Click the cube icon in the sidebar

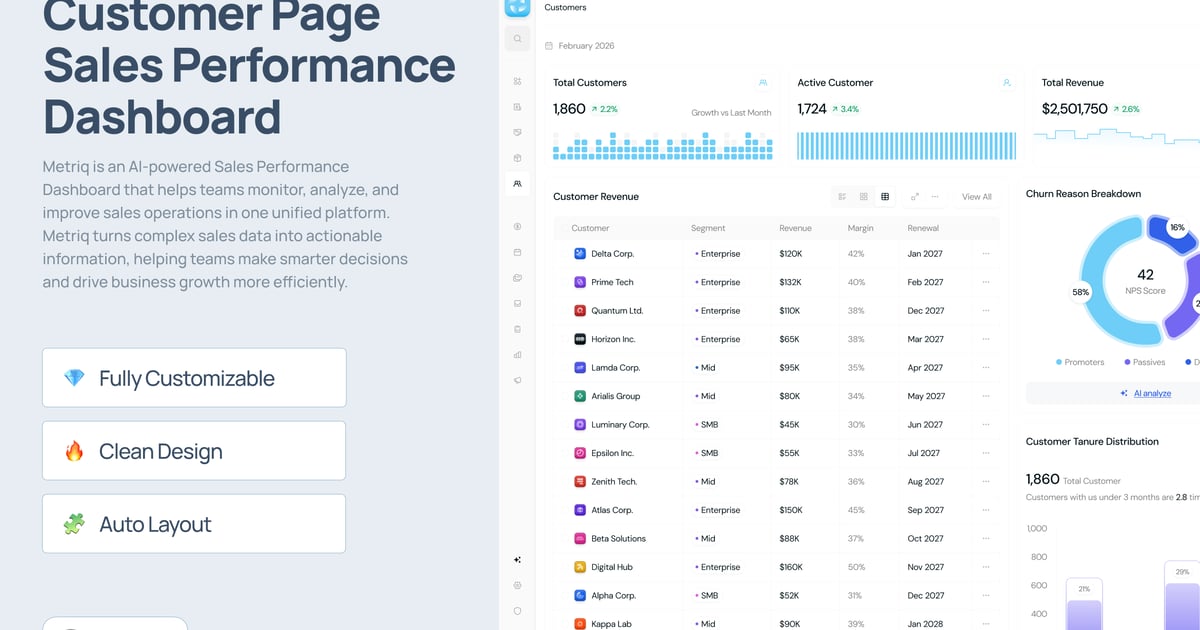(x=517, y=157)
